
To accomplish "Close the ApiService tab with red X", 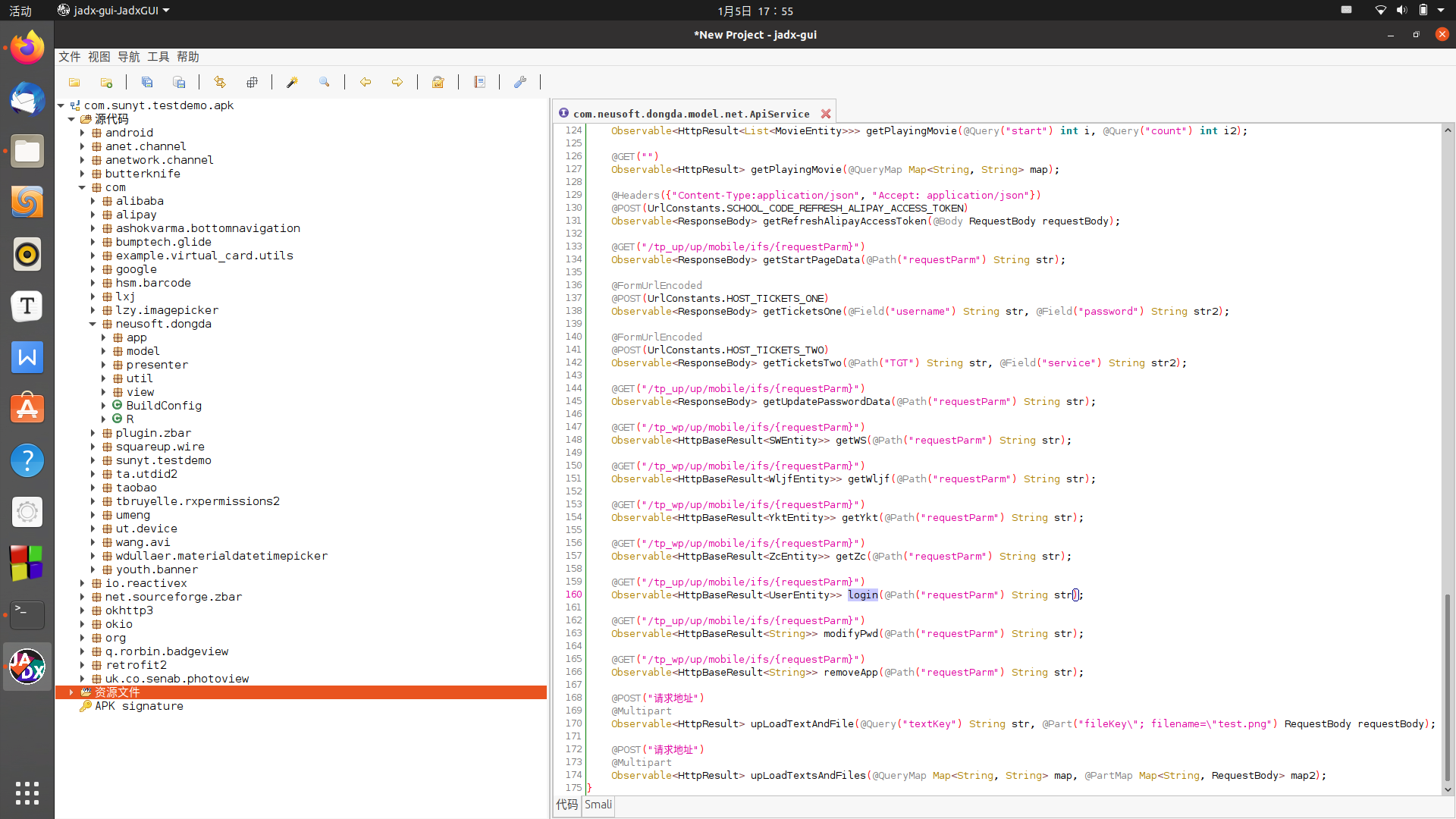I will (826, 114).
